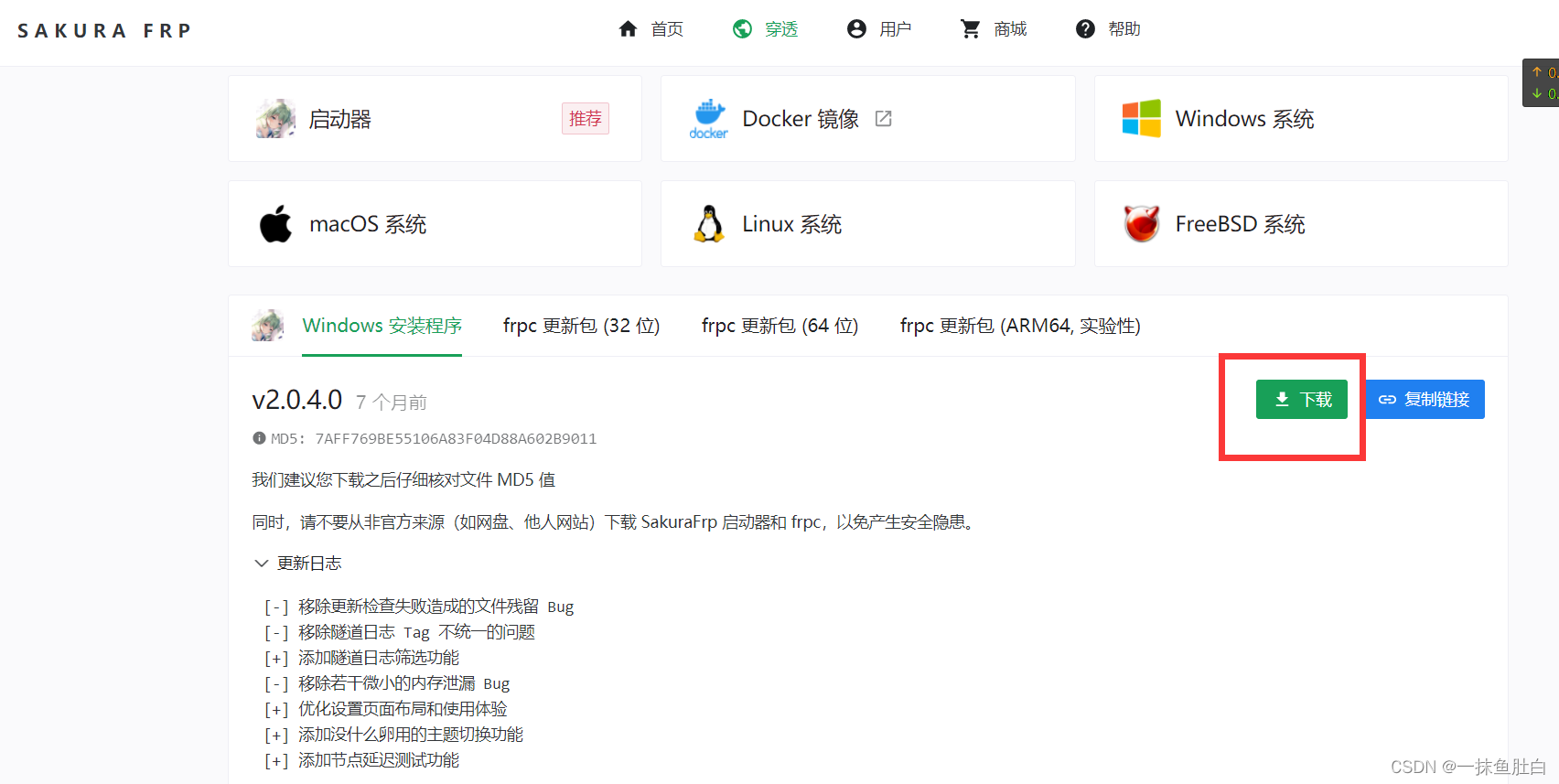Click the FreeBSD daemon icon
Viewport: 1559px width, 784px height.
pos(1142,224)
